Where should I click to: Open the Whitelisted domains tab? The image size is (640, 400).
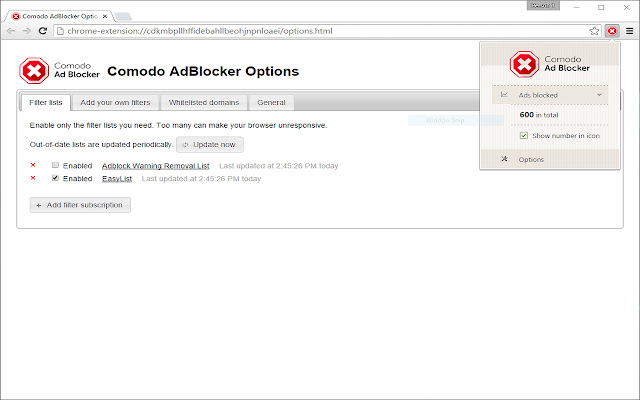coord(204,102)
